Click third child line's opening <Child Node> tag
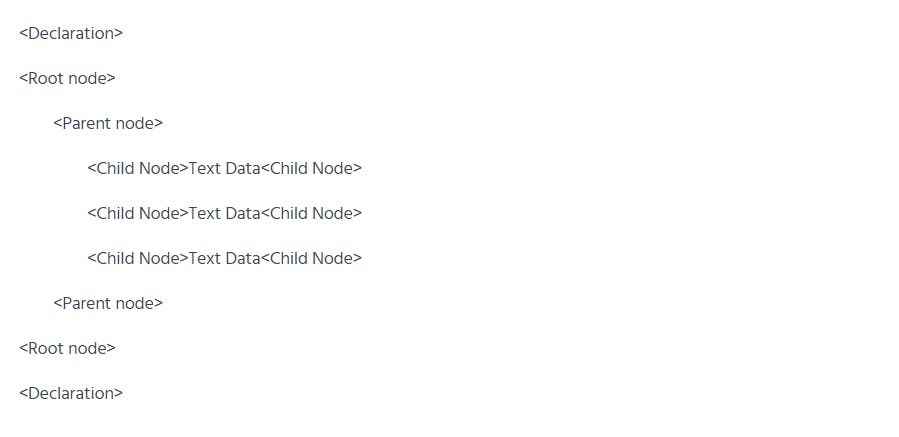 (138, 258)
